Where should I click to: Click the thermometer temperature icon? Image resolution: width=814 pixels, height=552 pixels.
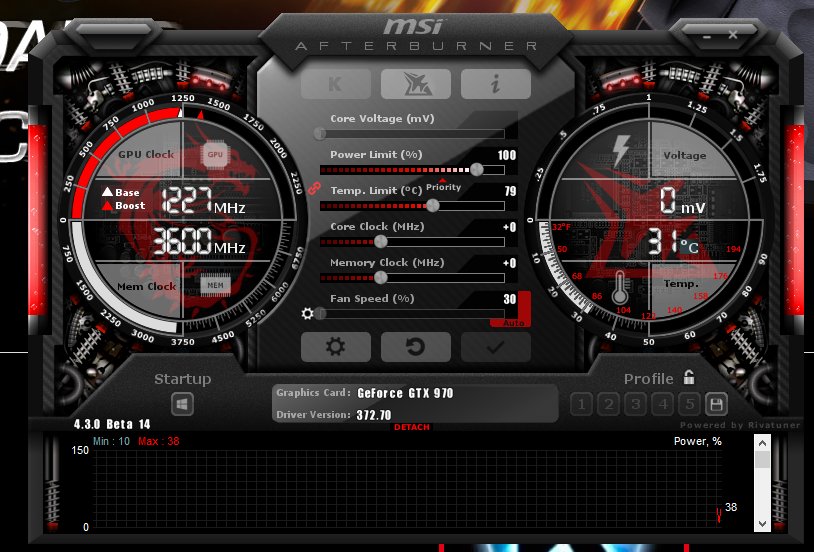620,288
